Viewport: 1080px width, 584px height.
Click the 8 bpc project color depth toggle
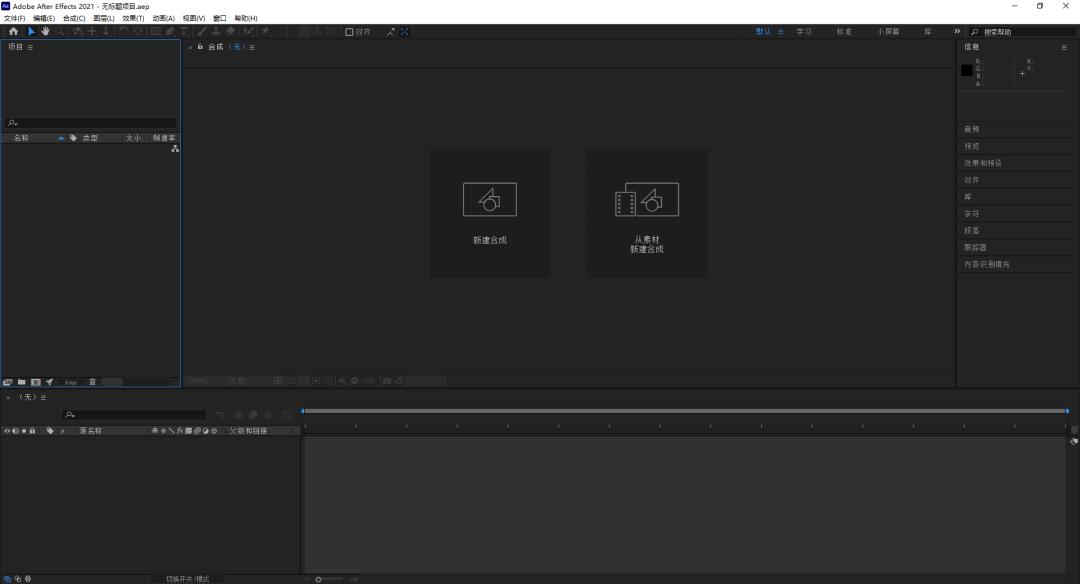point(72,381)
